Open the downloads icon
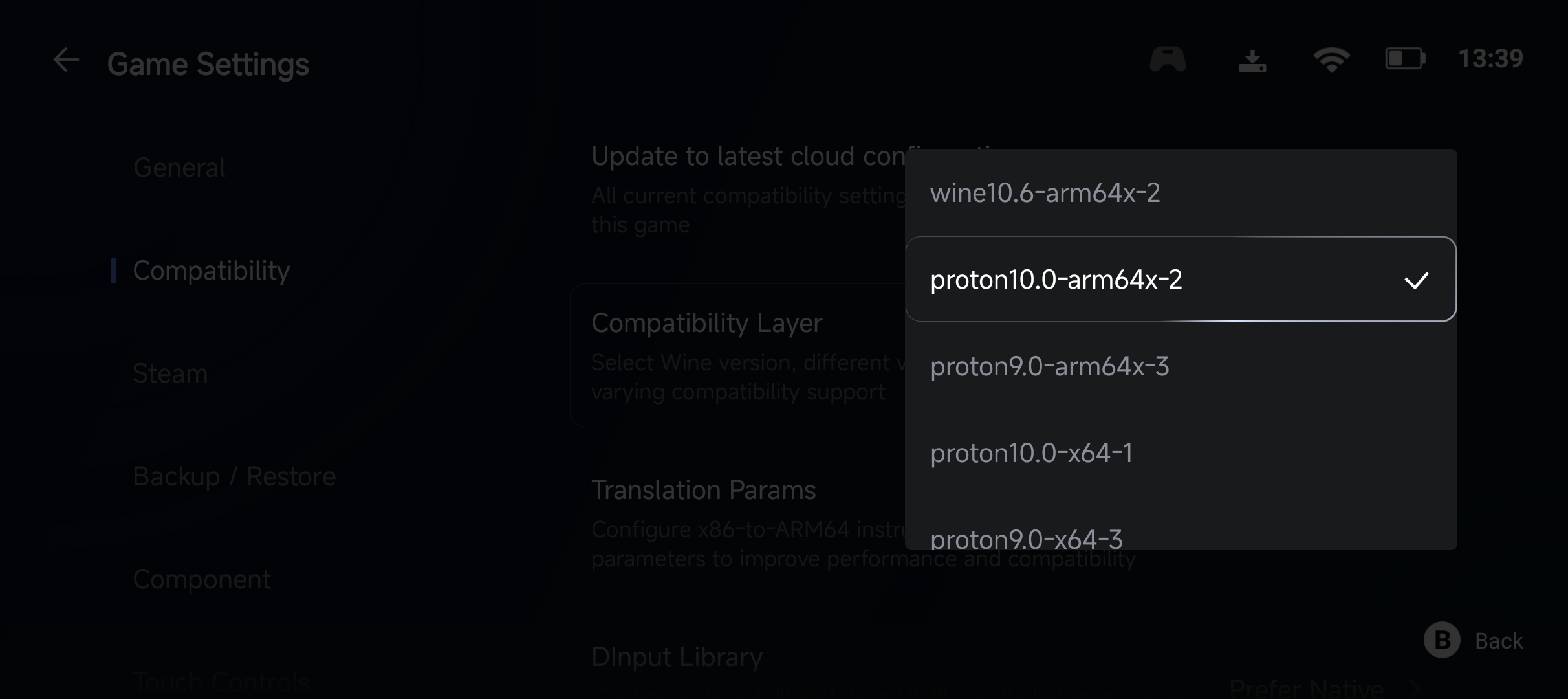Image resolution: width=1568 pixels, height=699 pixels. click(x=1252, y=61)
